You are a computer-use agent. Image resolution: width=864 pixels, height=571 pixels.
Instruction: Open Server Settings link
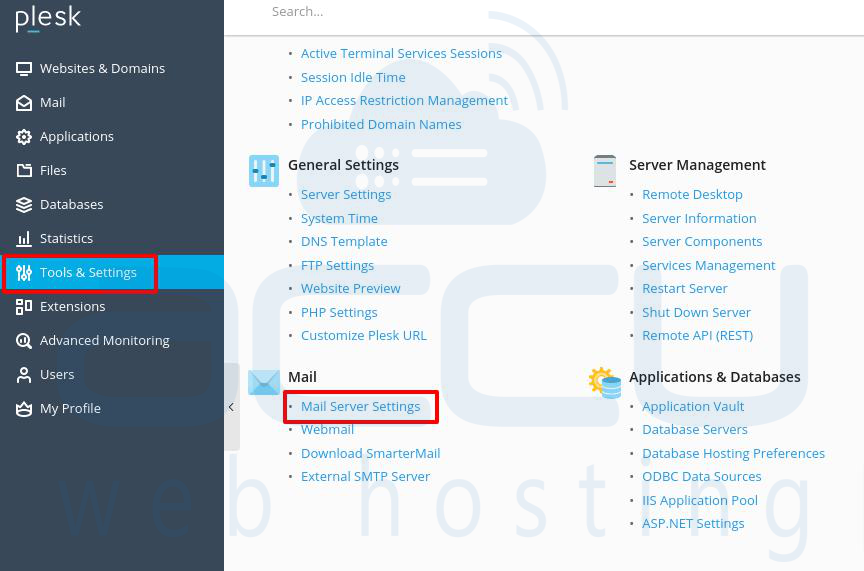click(x=346, y=195)
